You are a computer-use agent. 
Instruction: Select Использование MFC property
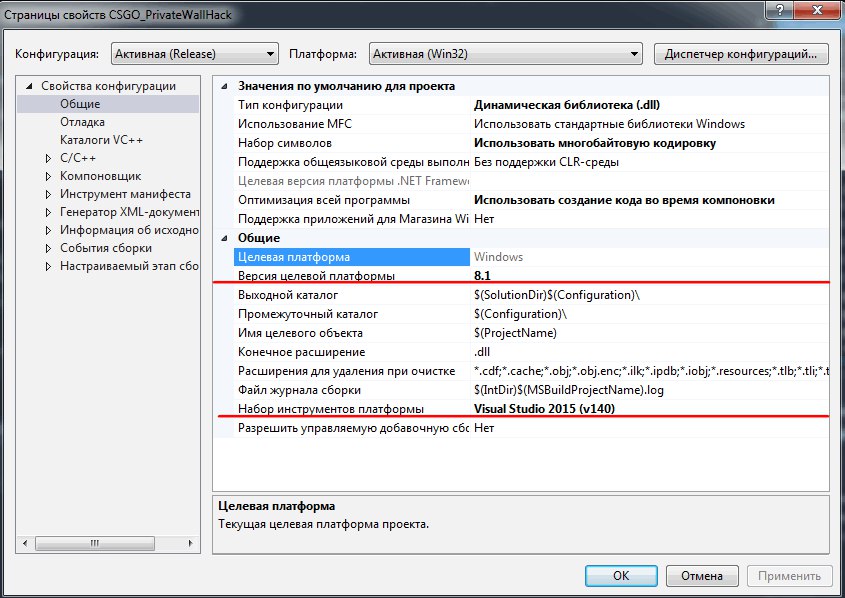tap(295, 124)
